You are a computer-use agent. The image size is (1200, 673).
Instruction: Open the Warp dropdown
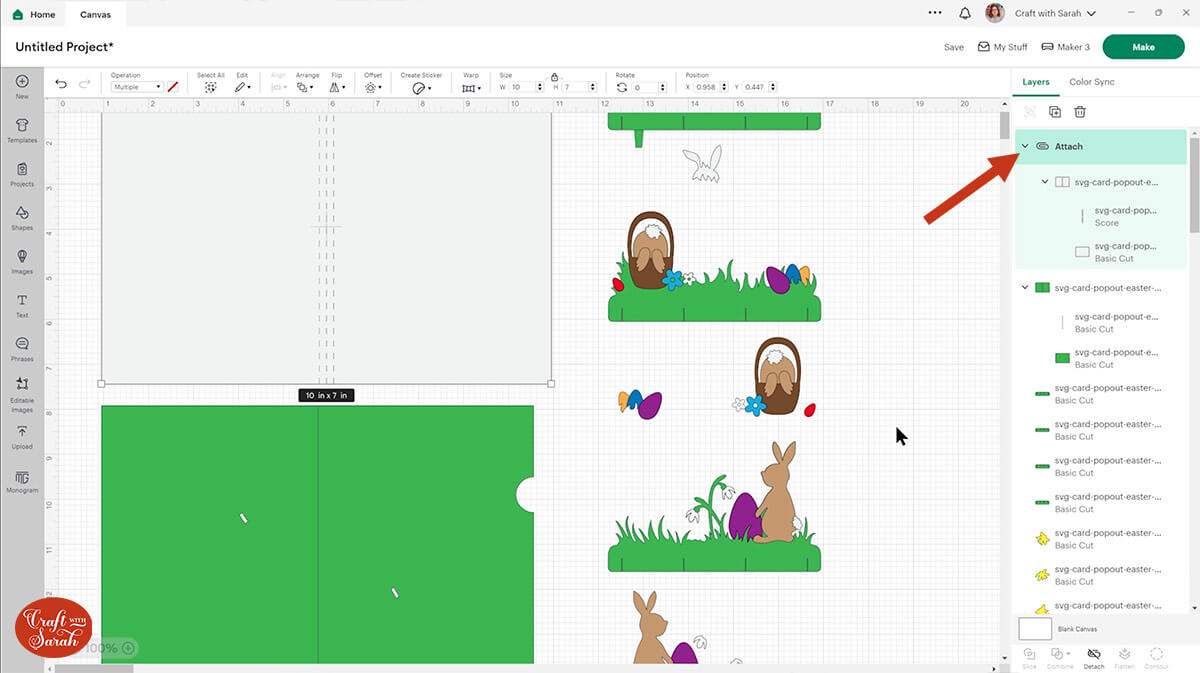[x=471, y=87]
